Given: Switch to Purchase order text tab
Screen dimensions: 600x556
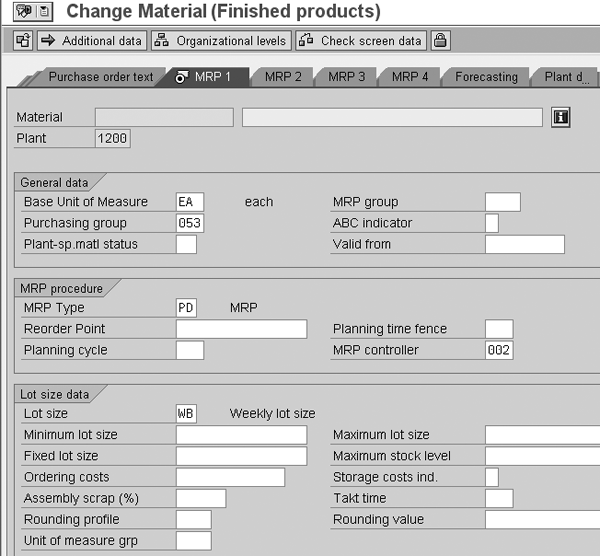Looking at the screenshot, I should [x=100, y=77].
